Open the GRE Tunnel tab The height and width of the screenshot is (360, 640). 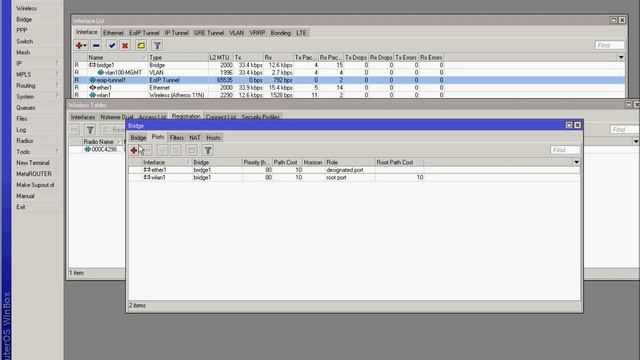coord(209,33)
